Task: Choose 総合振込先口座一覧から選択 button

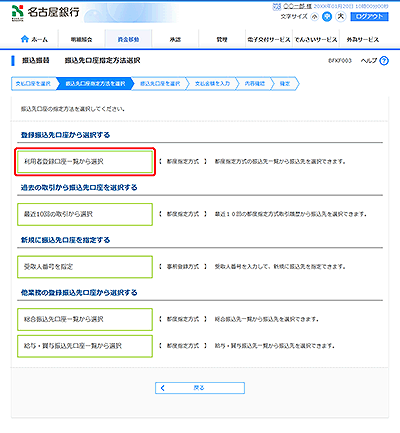Action: click(85, 319)
